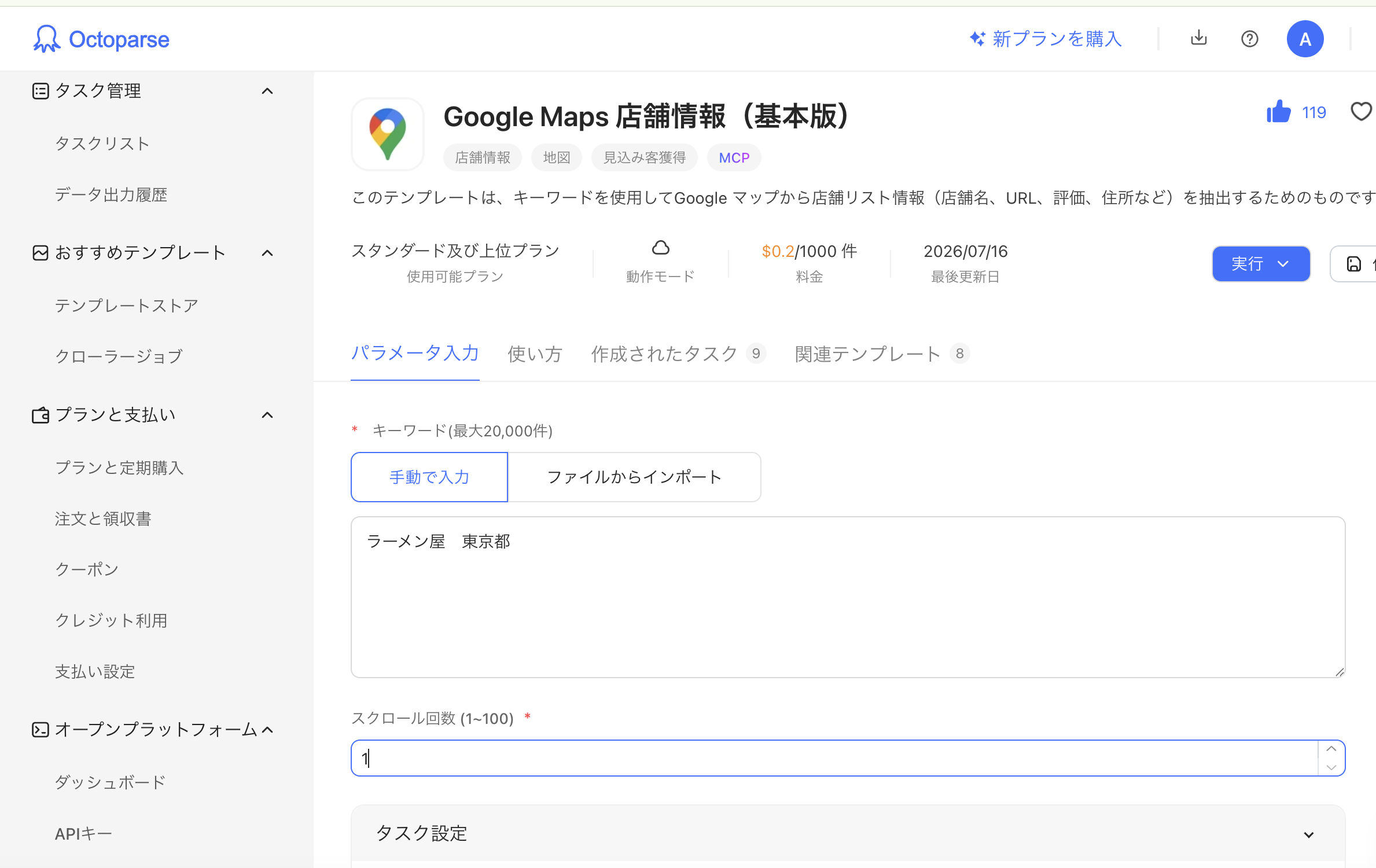This screenshot has width=1376, height=868.
Task: Open クレジット利用 in the sidebar
Action: tap(111, 620)
